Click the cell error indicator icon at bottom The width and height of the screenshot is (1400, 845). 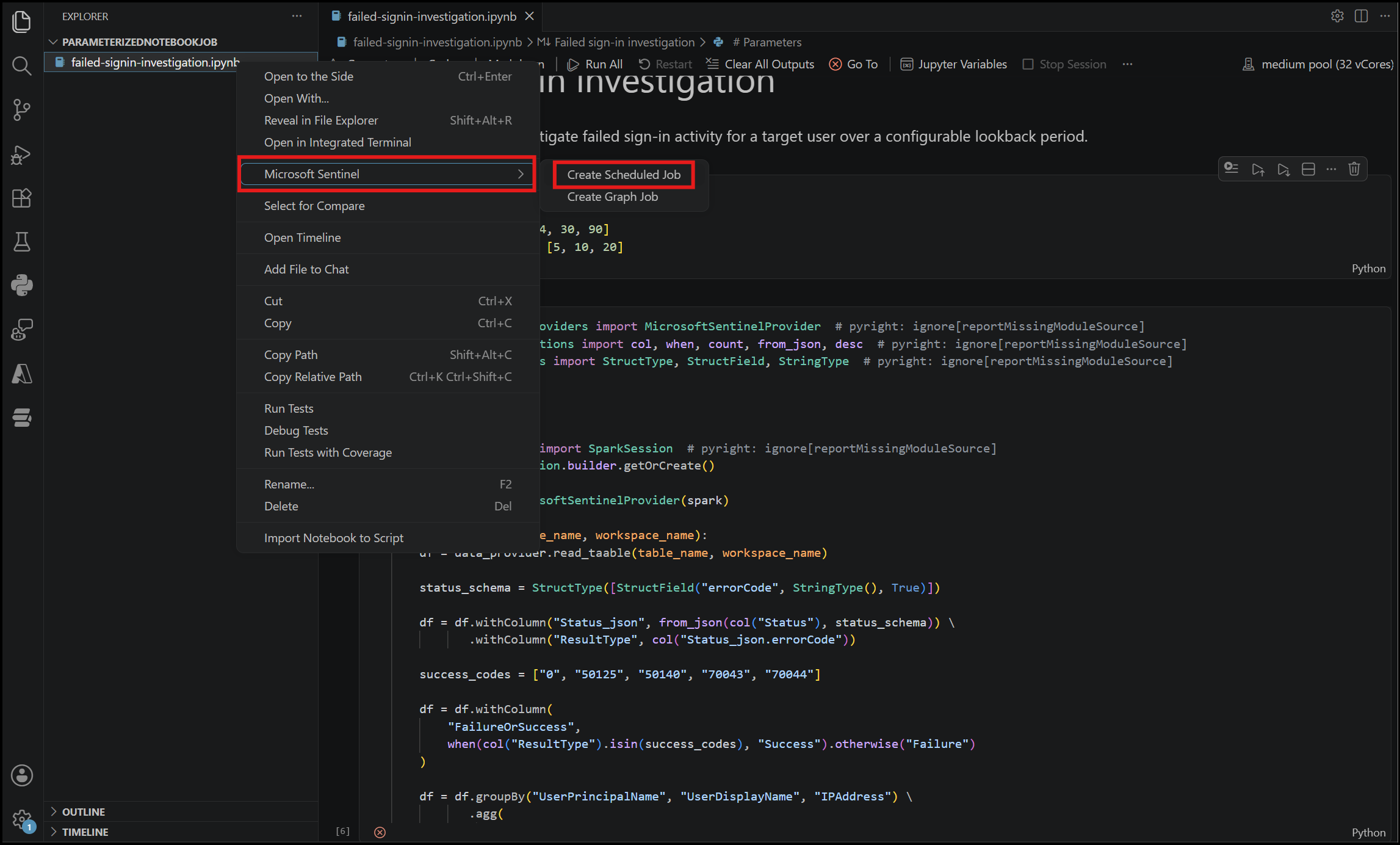tap(380, 832)
